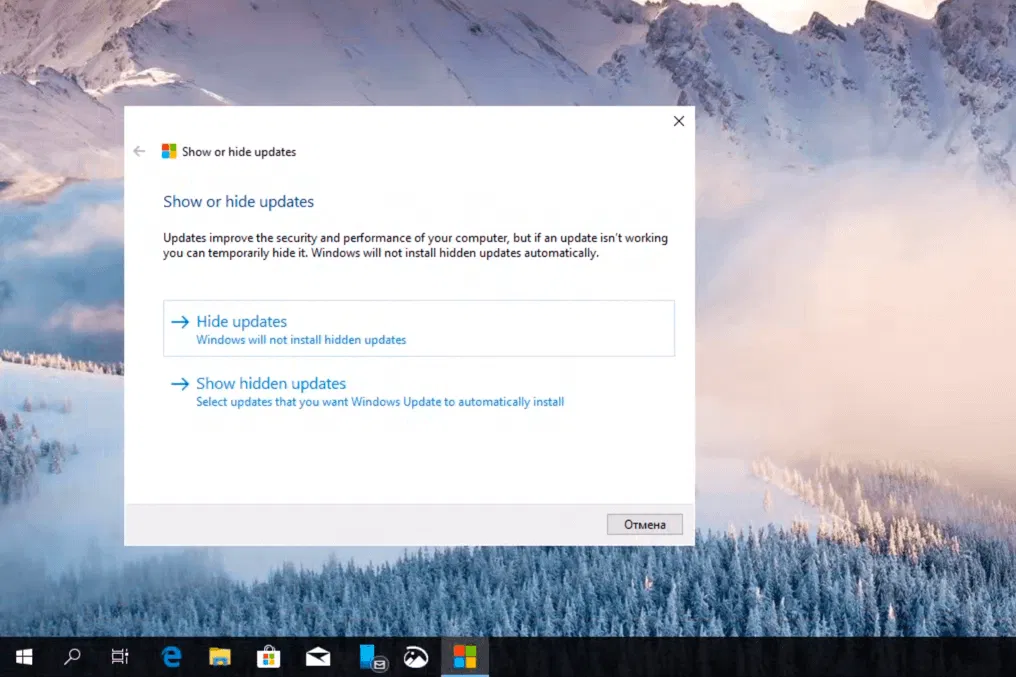Click the desktop wallpaper area
This screenshot has width=1016, height=677.
(x=860, y=300)
